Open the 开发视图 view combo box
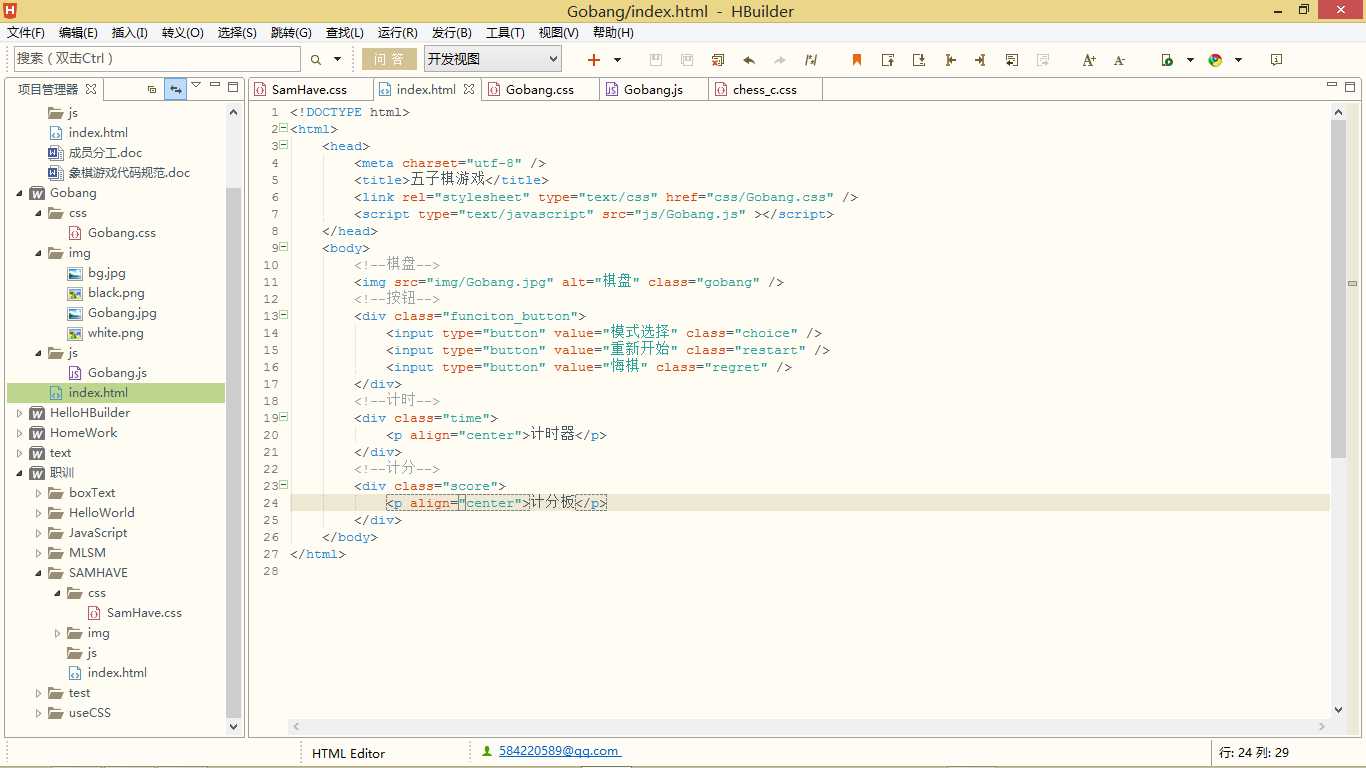 [492, 59]
